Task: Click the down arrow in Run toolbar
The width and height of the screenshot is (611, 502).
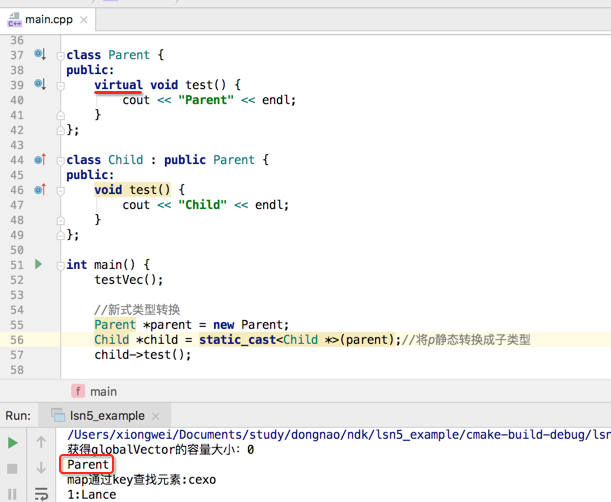Action: pos(41,467)
